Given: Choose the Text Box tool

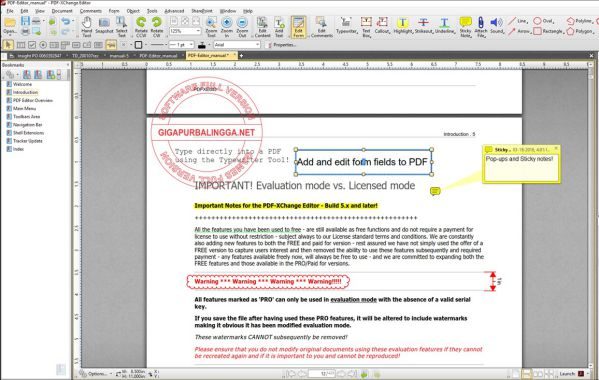Looking at the screenshot, I should pyautogui.click(x=366, y=27).
